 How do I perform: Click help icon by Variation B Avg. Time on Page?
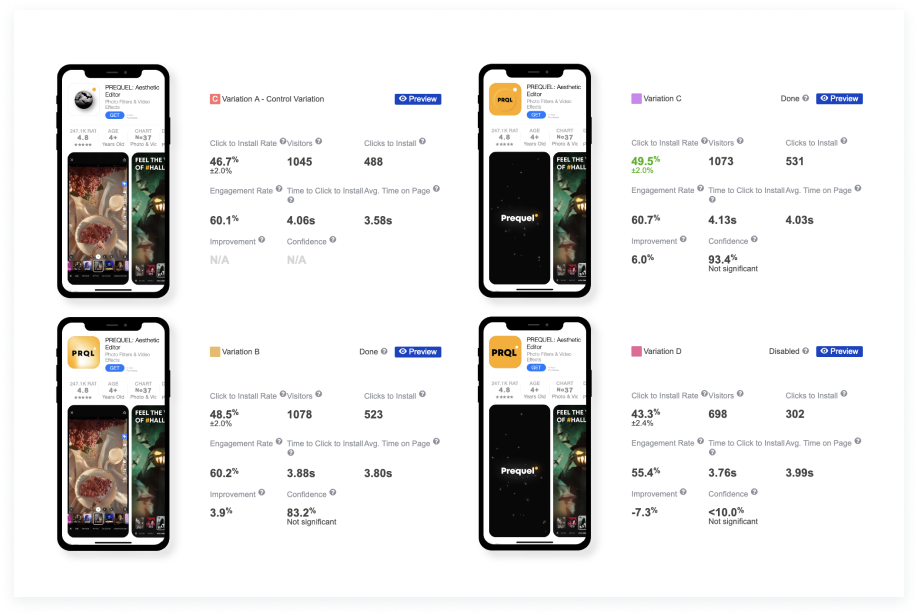[436, 442]
